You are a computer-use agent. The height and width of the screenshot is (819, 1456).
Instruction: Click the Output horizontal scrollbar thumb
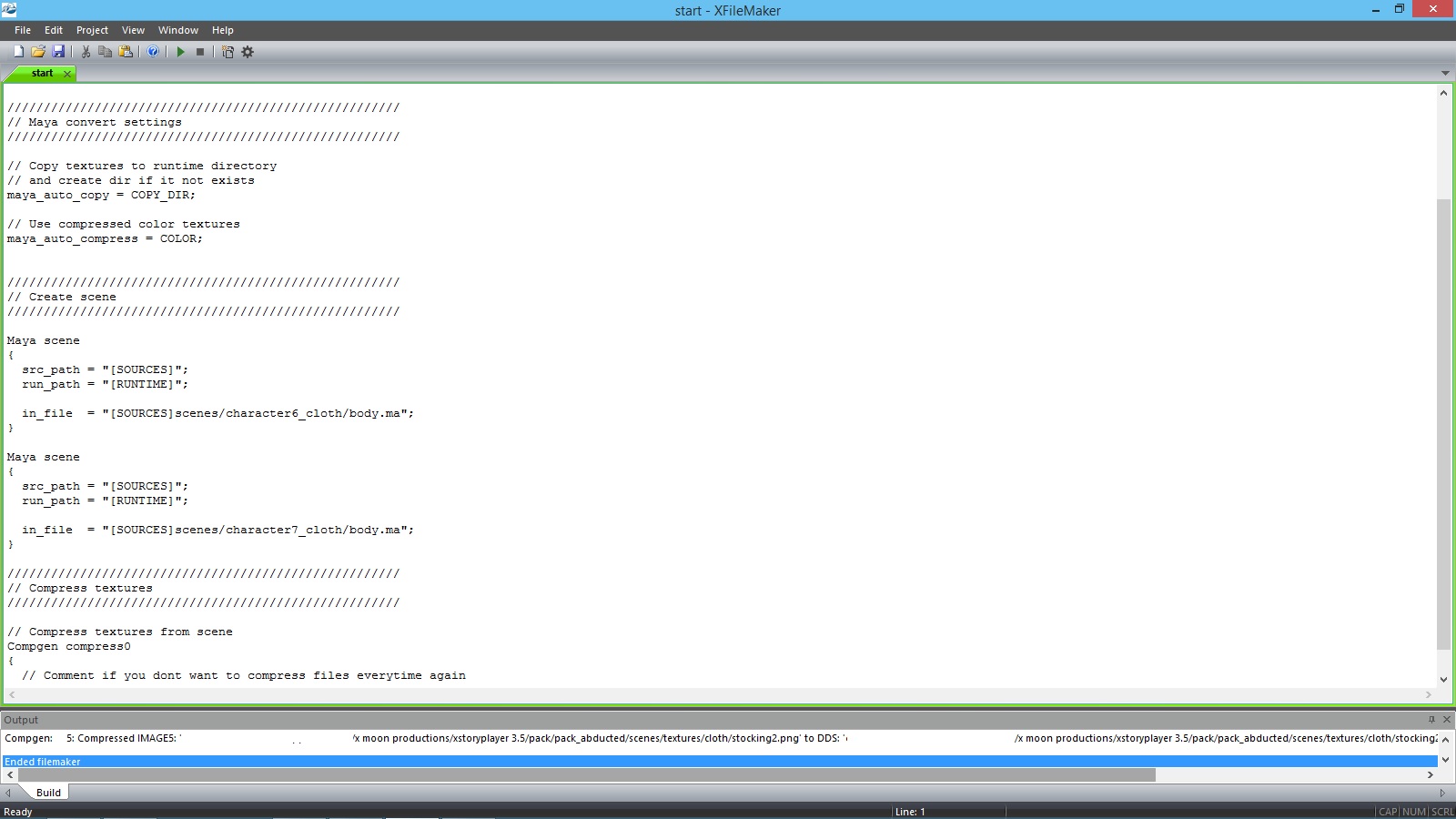(x=586, y=775)
